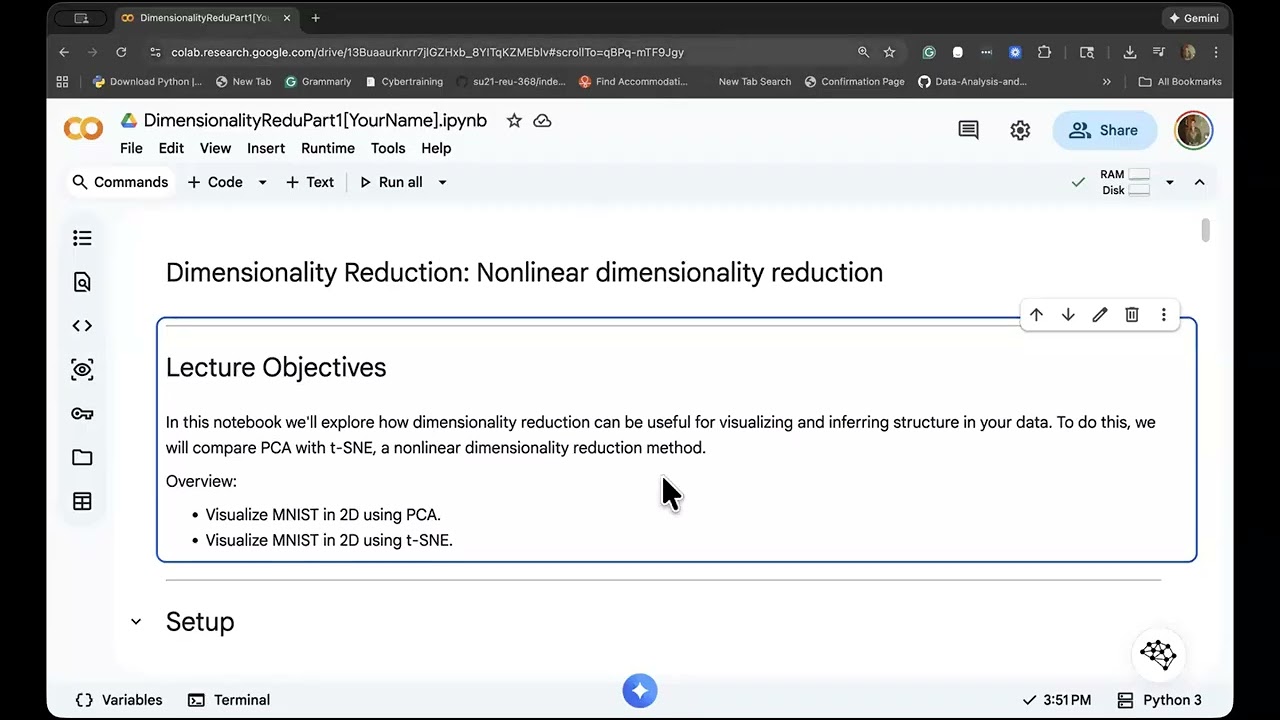Viewport: 1280px width, 720px height.
Task: Open the Edit menu
Action: click(x=171, y=148)
